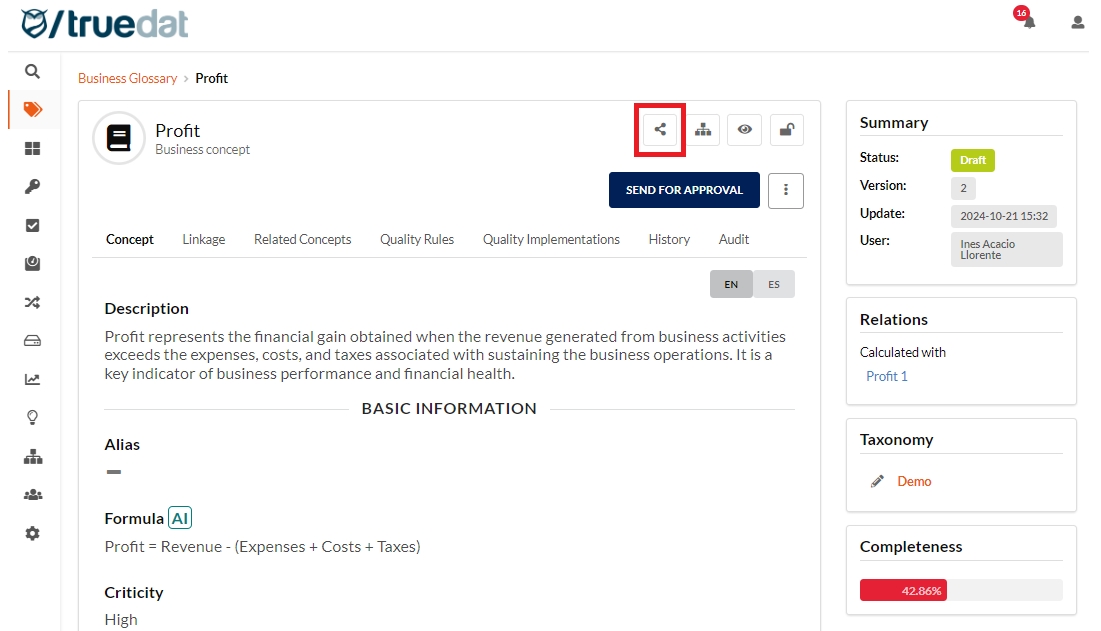Open the Quality Rules tab
This screenshot has width=1101, height=631.
[x=417, y=240]
